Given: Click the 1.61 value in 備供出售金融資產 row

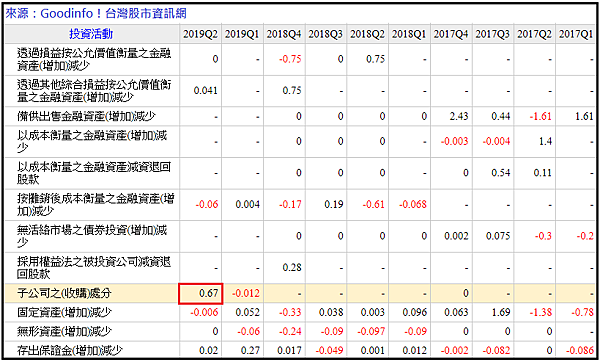Looking at the screenshot, I should coord(584,116).
